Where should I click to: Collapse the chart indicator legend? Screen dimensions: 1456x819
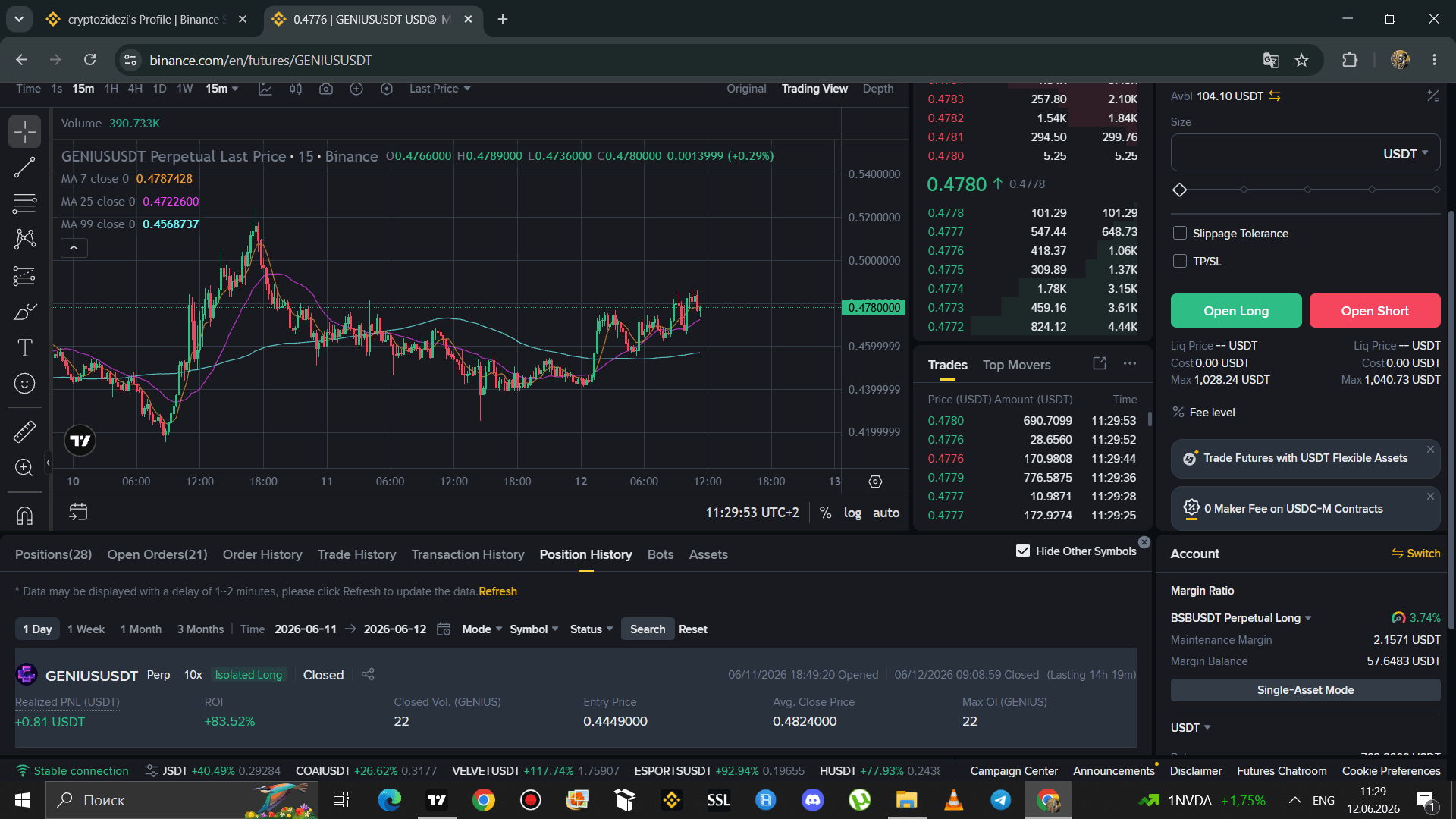point(74,248)
